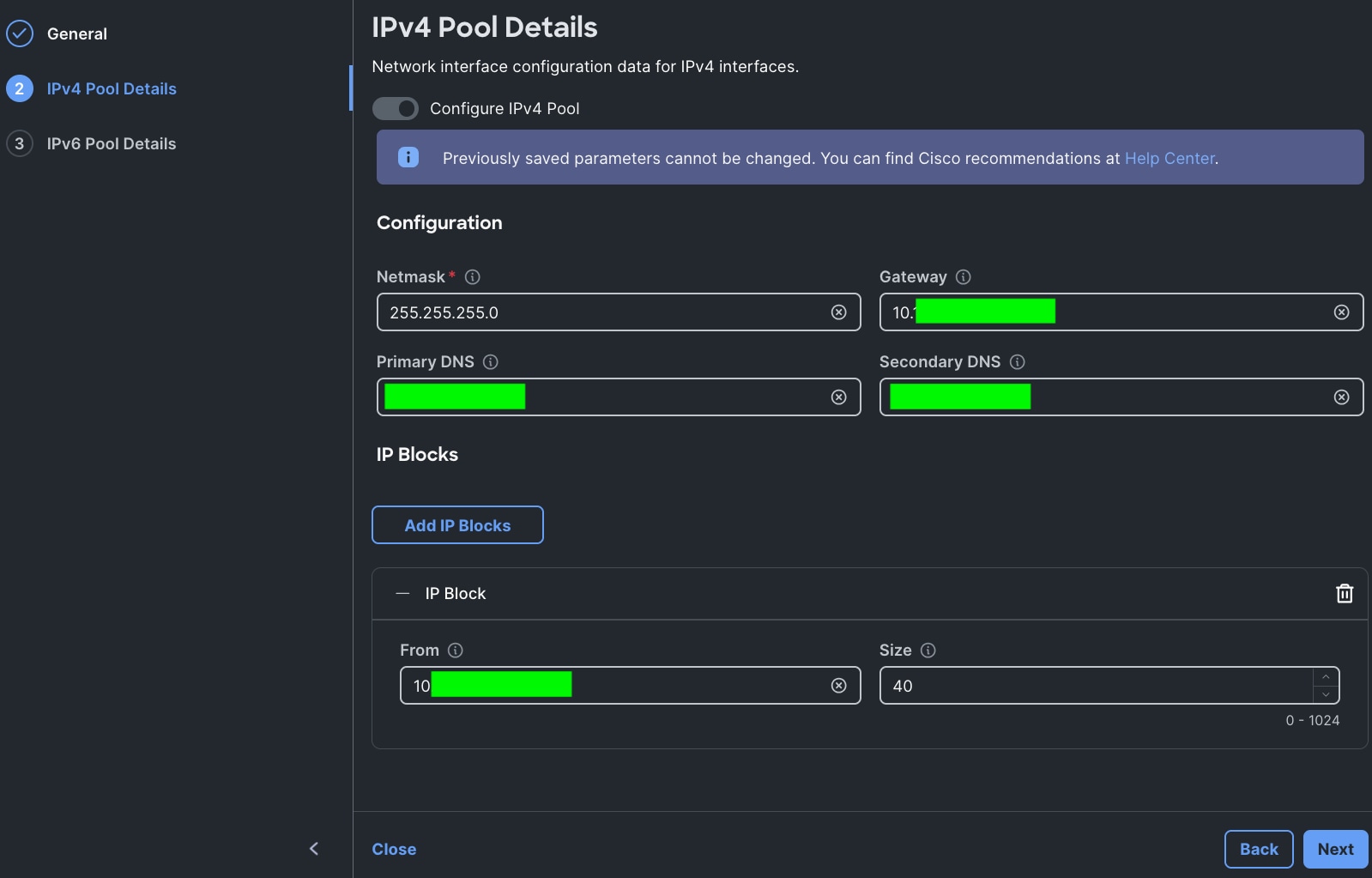Click the step 3 number badge
The height and width of the screenshot is (878, 1372).
click(20, 143)
